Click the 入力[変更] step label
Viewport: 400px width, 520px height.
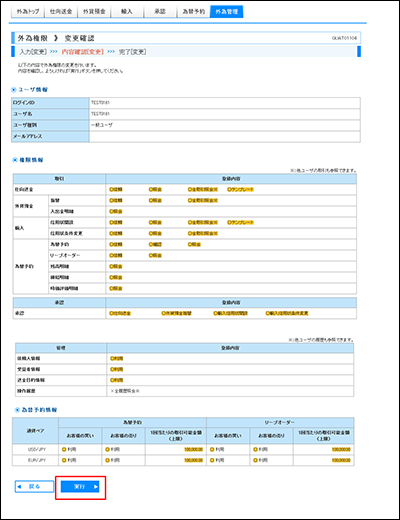(x=33, y=52)
